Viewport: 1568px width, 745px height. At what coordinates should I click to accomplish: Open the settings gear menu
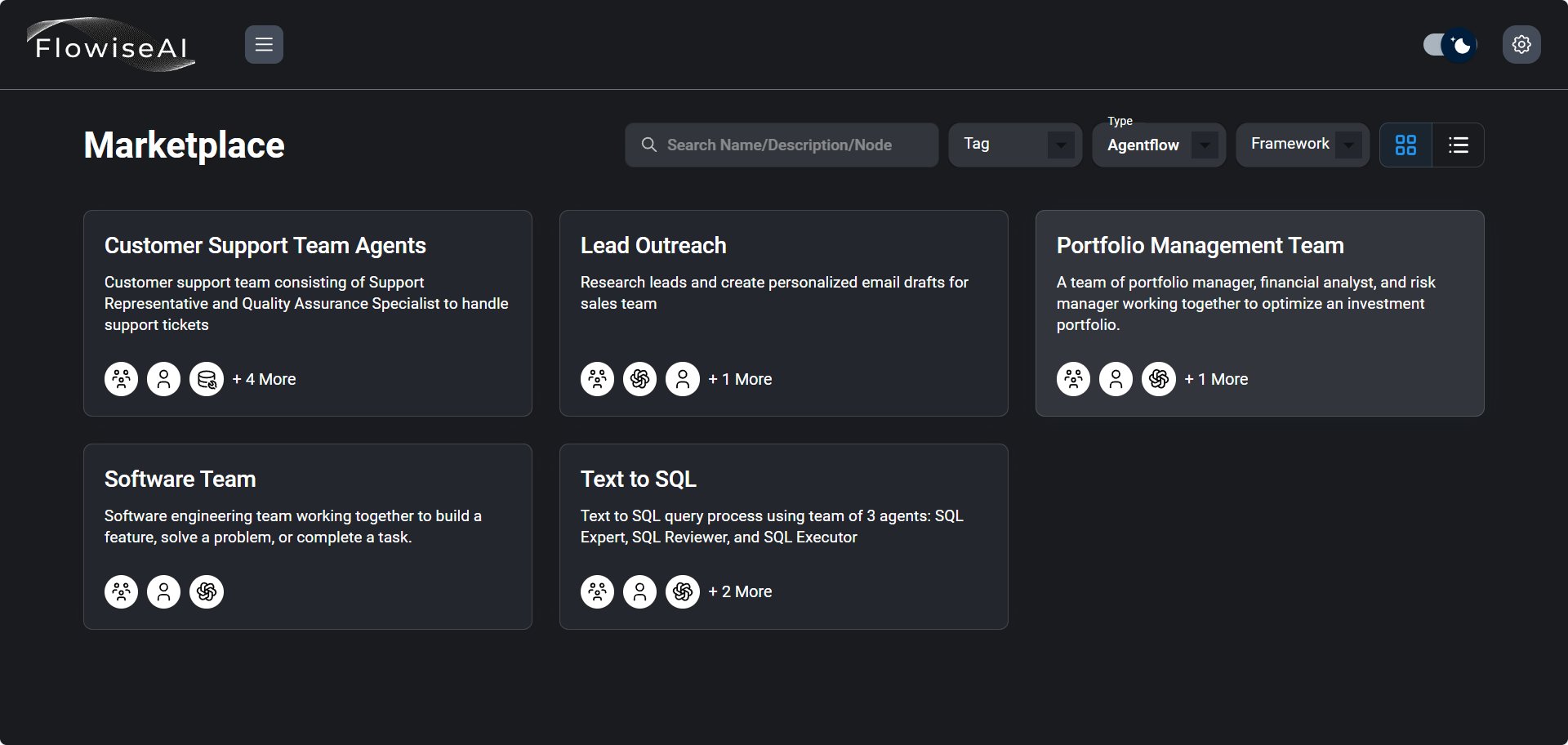pos(1521,44)
